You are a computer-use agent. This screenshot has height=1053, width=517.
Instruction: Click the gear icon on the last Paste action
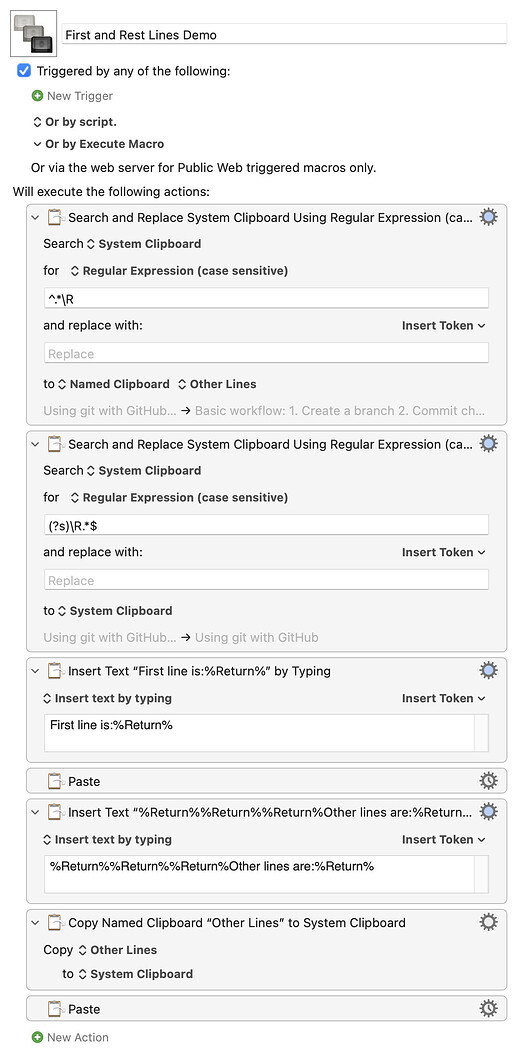[488, 1009]
